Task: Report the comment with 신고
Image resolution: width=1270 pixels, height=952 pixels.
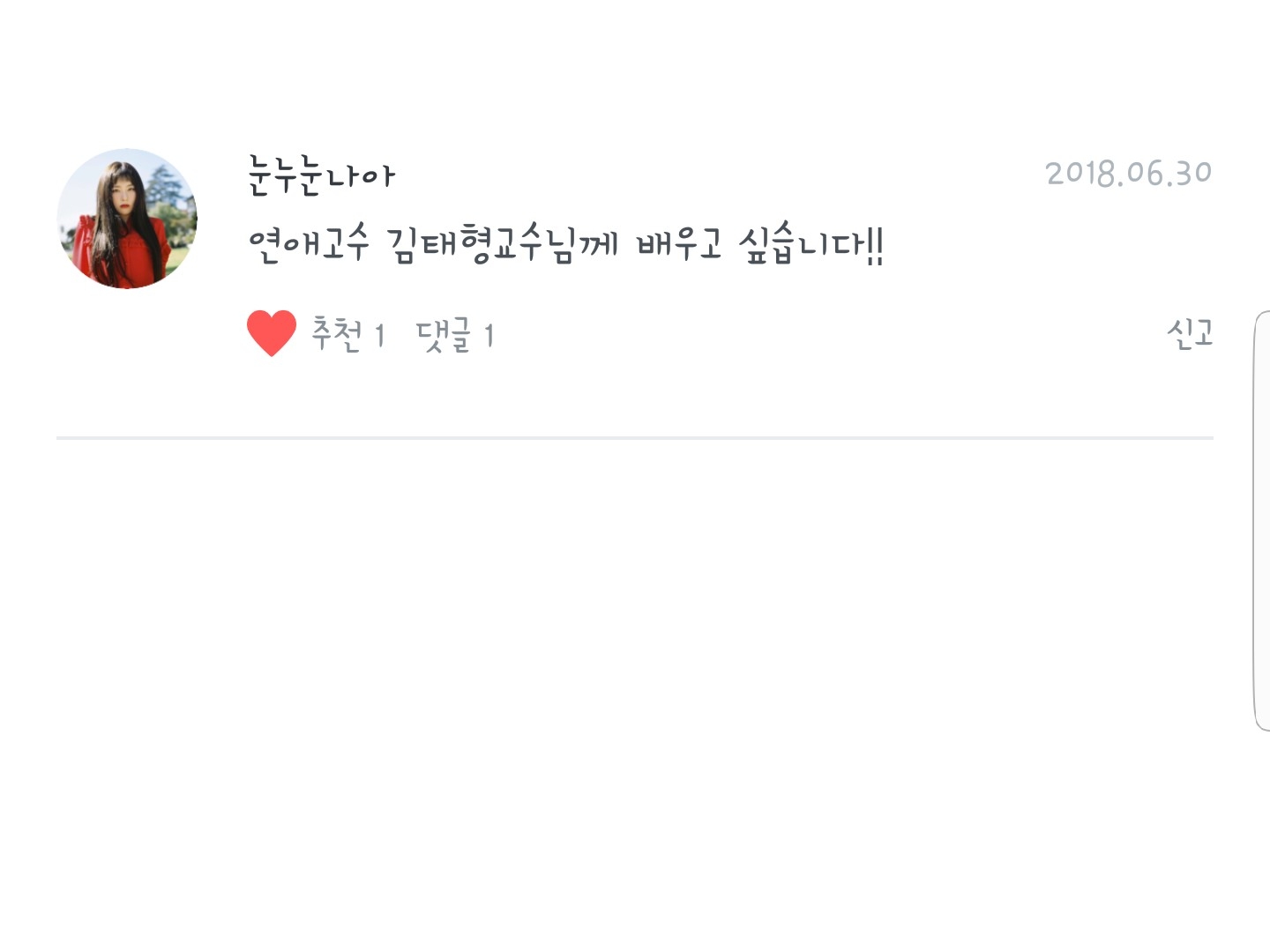Action: point(1190,333)
